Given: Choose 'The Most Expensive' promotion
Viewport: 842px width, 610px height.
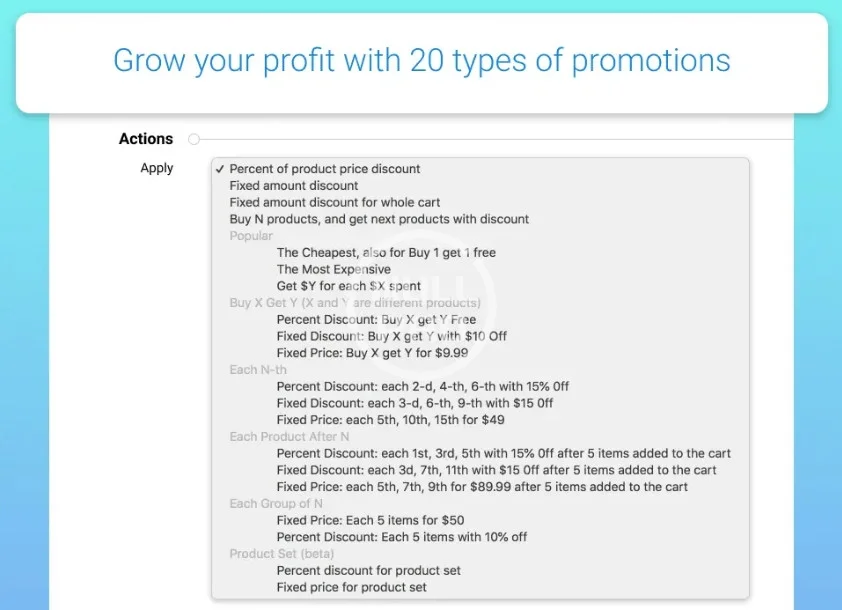Looking at the screenshot, I should point(333,269).
